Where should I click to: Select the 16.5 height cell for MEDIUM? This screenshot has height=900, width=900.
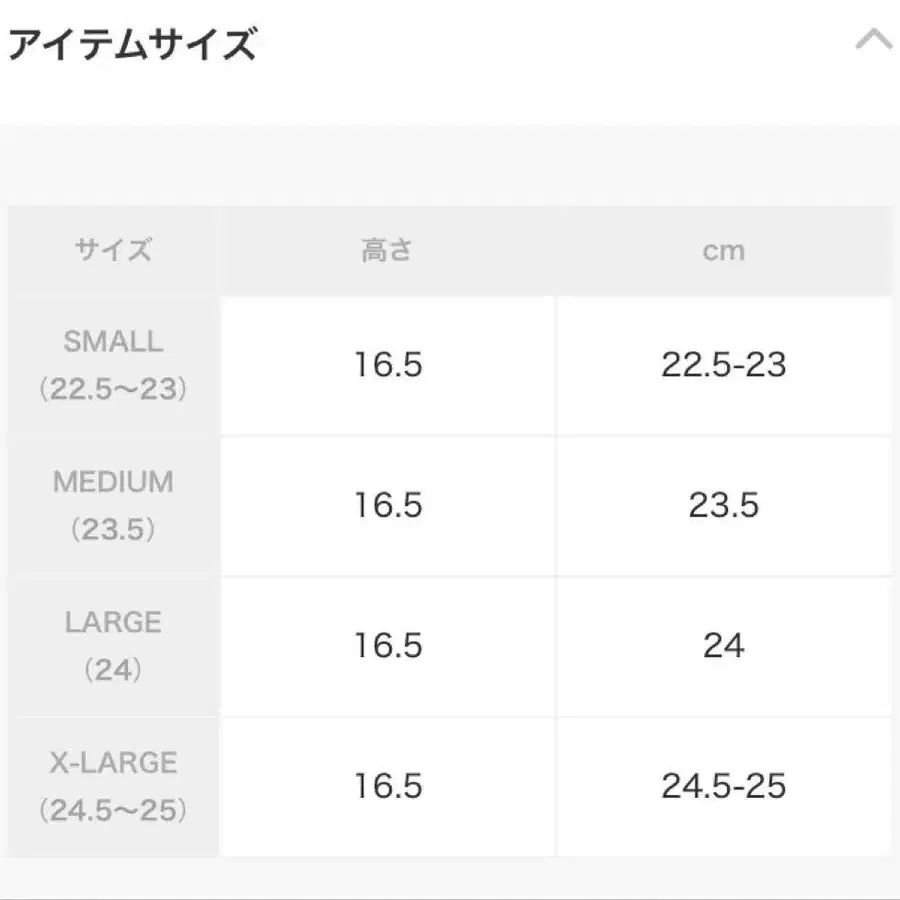tap(388, 505)
